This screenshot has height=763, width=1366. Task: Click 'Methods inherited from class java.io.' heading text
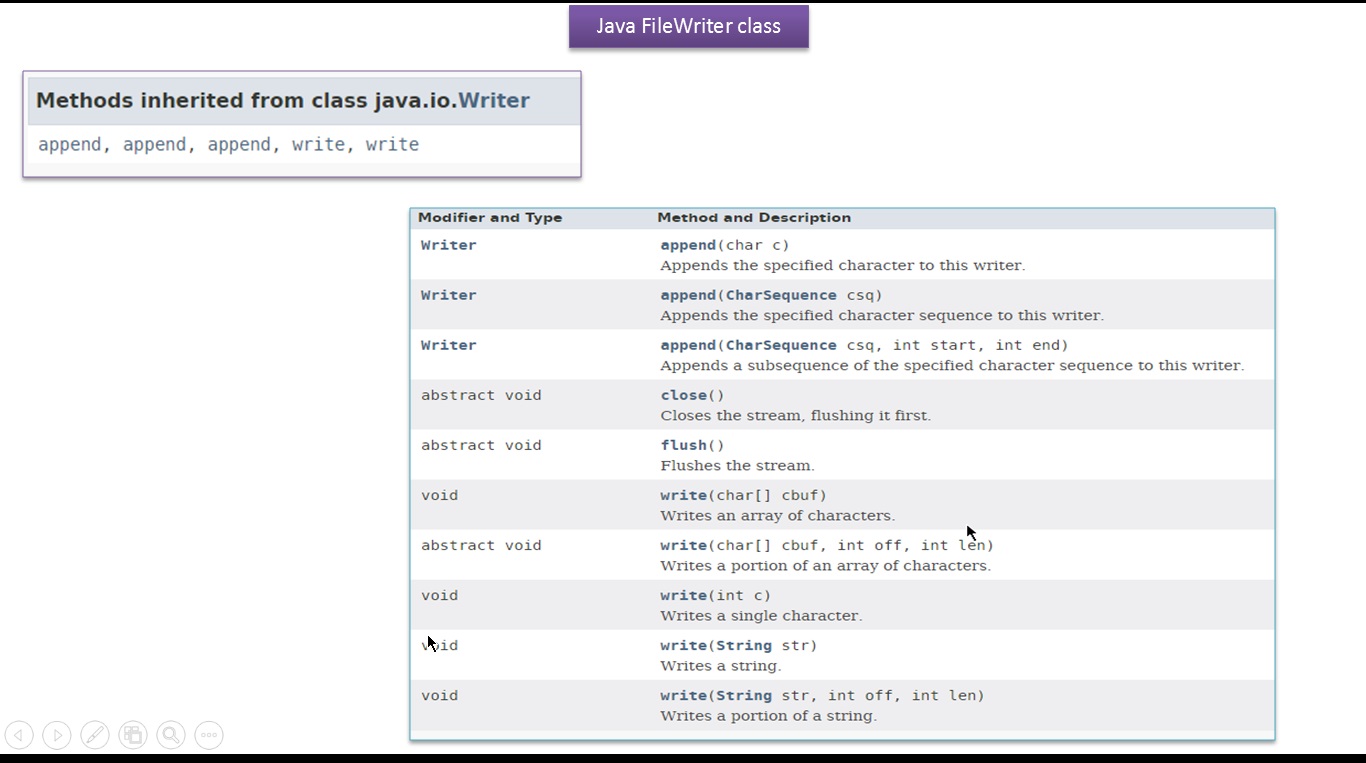246,100
